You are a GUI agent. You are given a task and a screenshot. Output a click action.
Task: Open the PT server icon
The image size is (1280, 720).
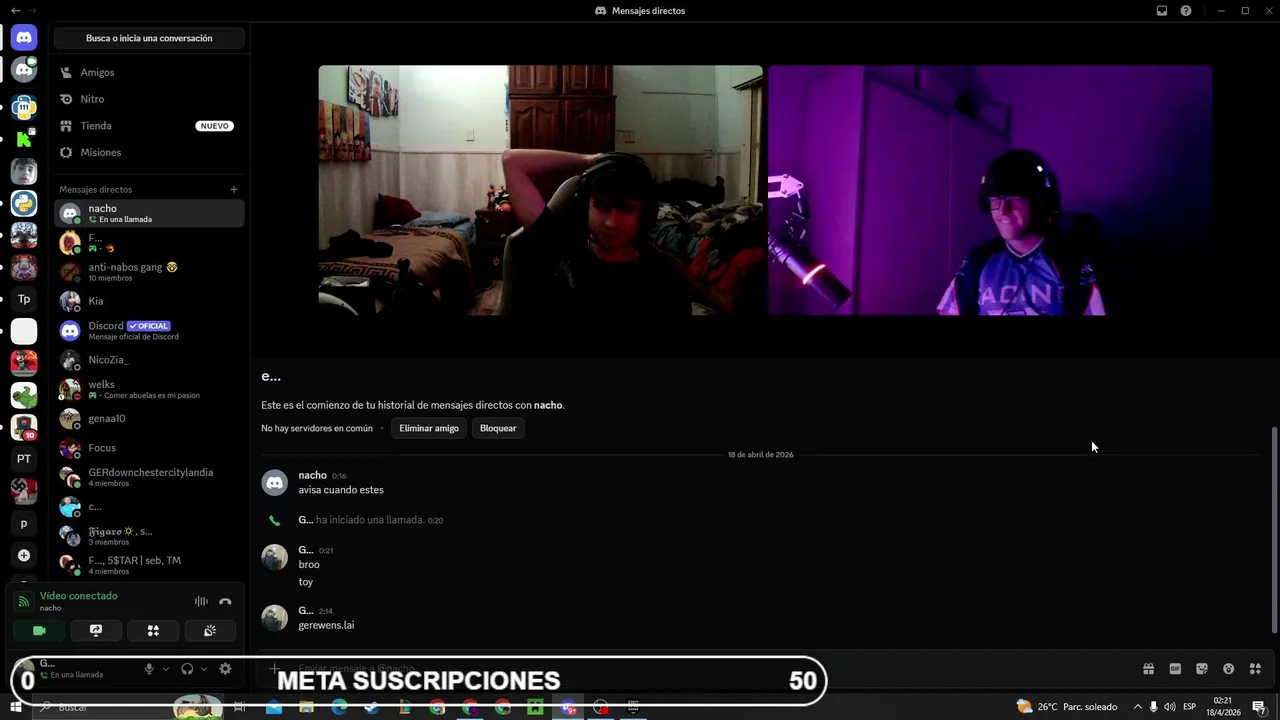[x=24, y=459]
